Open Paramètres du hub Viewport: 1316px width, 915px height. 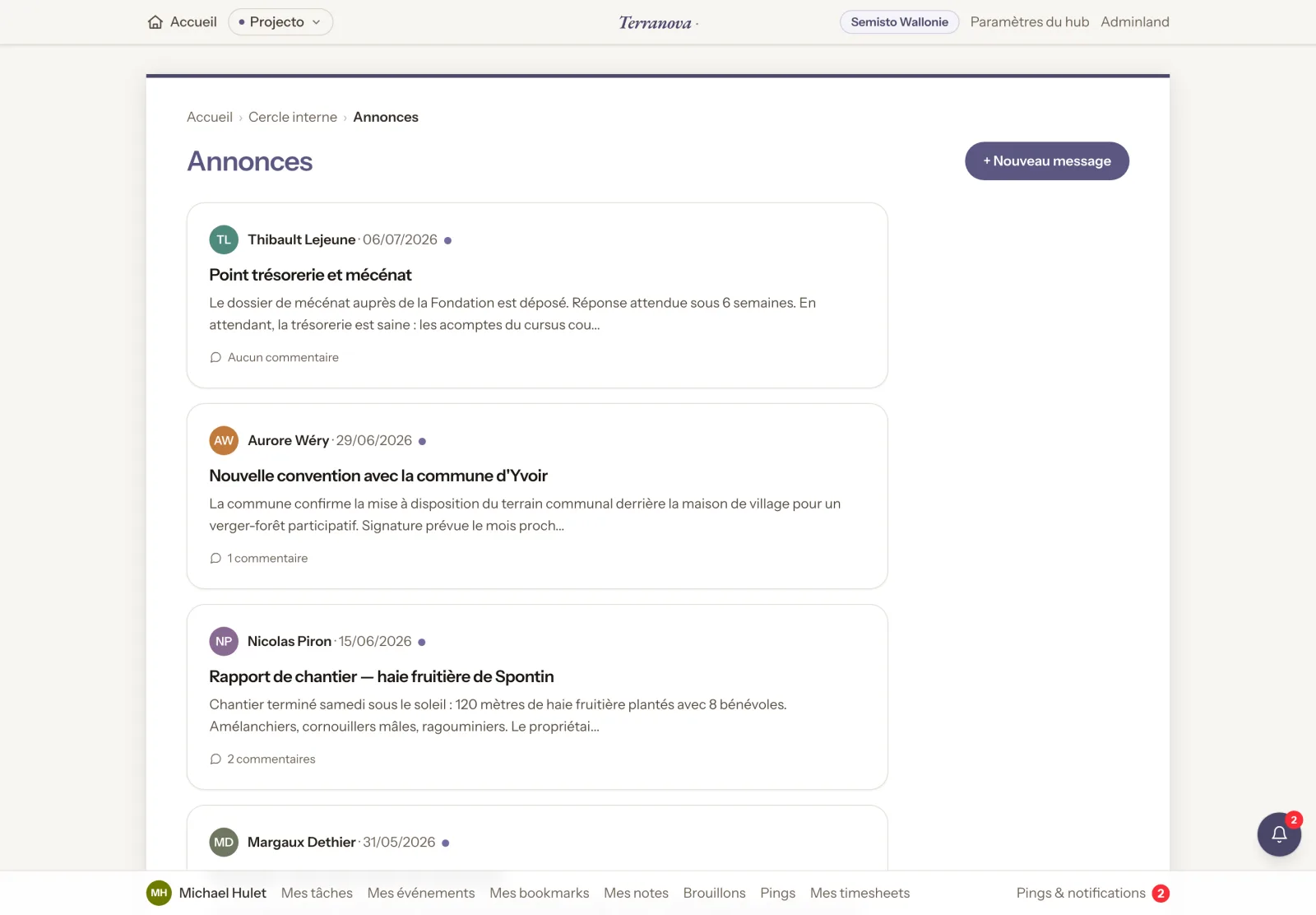pos(1029,22)
